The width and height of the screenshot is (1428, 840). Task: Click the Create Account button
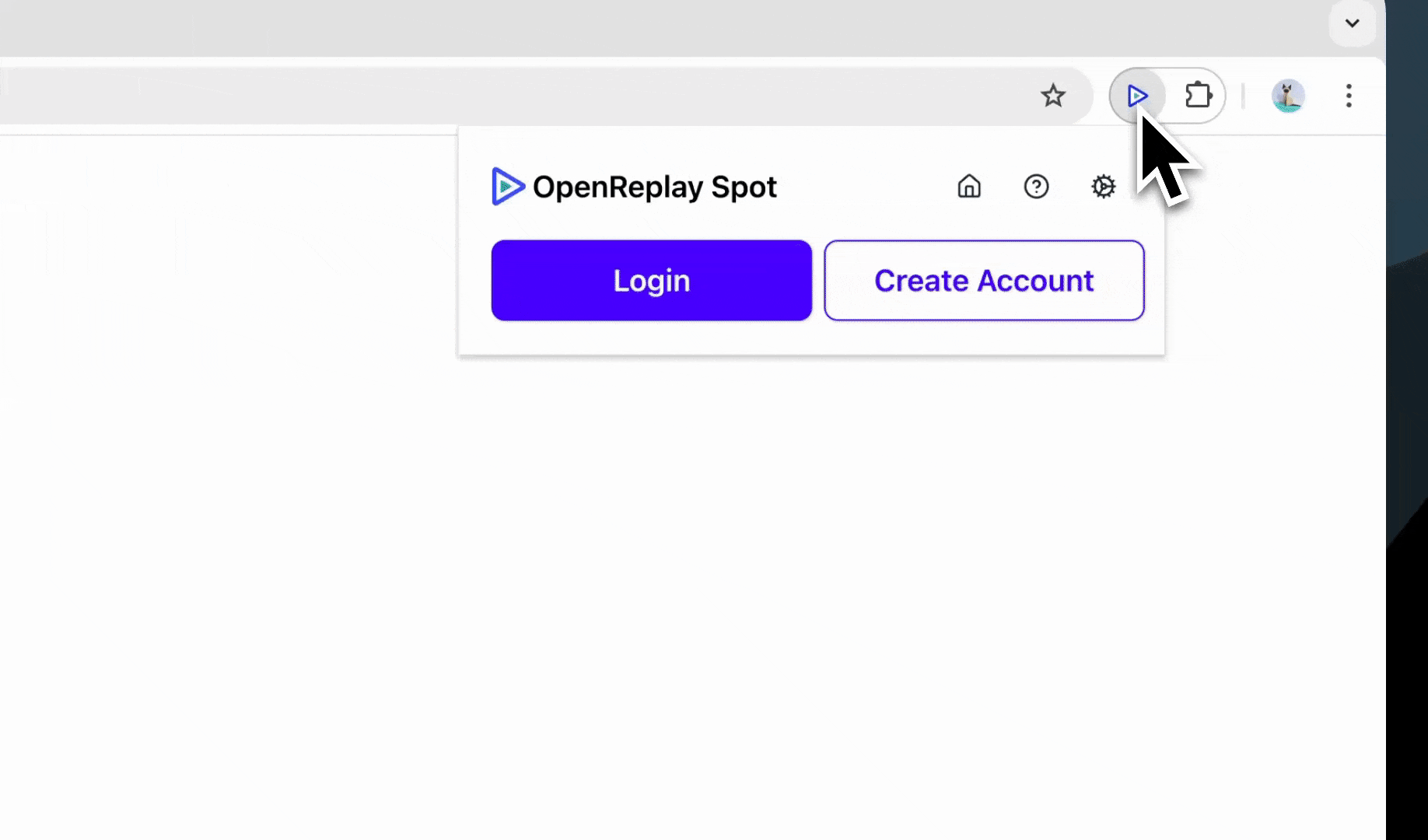(x=984, y=280)
